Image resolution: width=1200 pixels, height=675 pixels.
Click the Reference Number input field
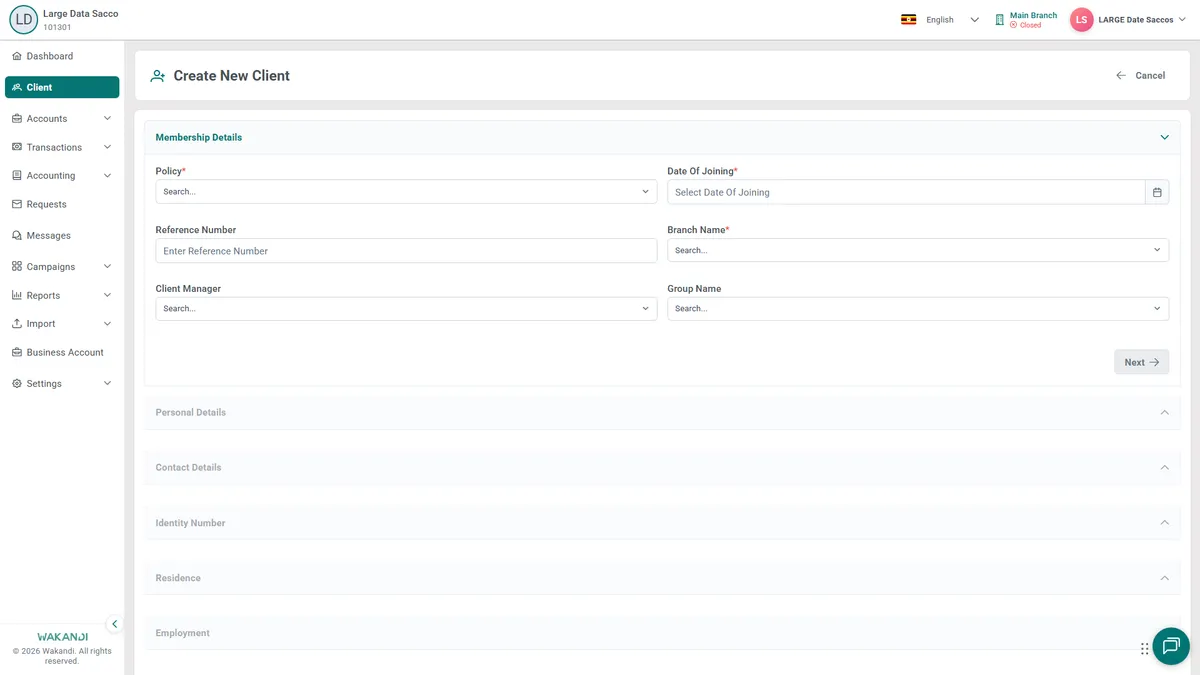[406, 250]
